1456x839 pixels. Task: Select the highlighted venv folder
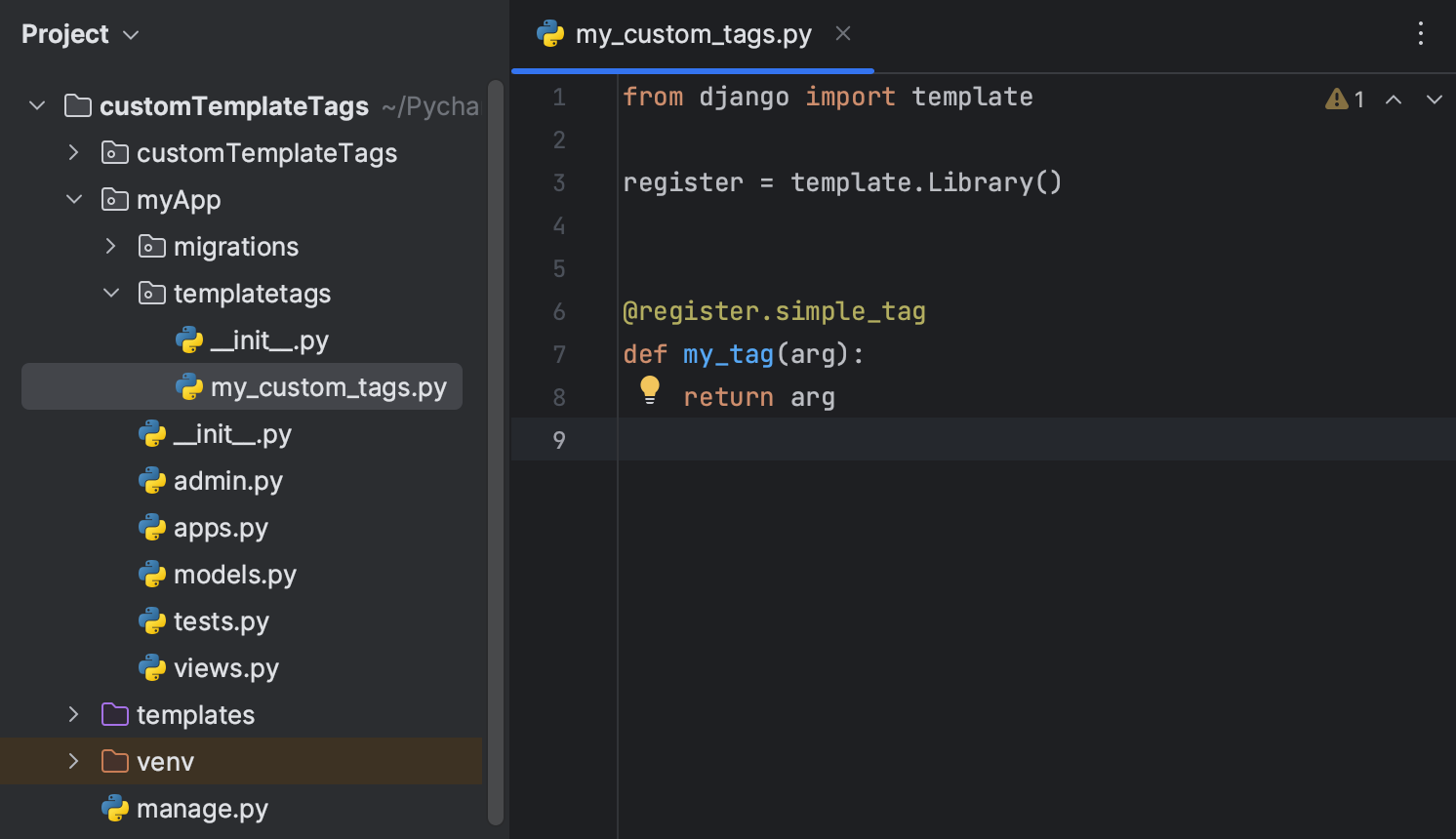[166, 761]
